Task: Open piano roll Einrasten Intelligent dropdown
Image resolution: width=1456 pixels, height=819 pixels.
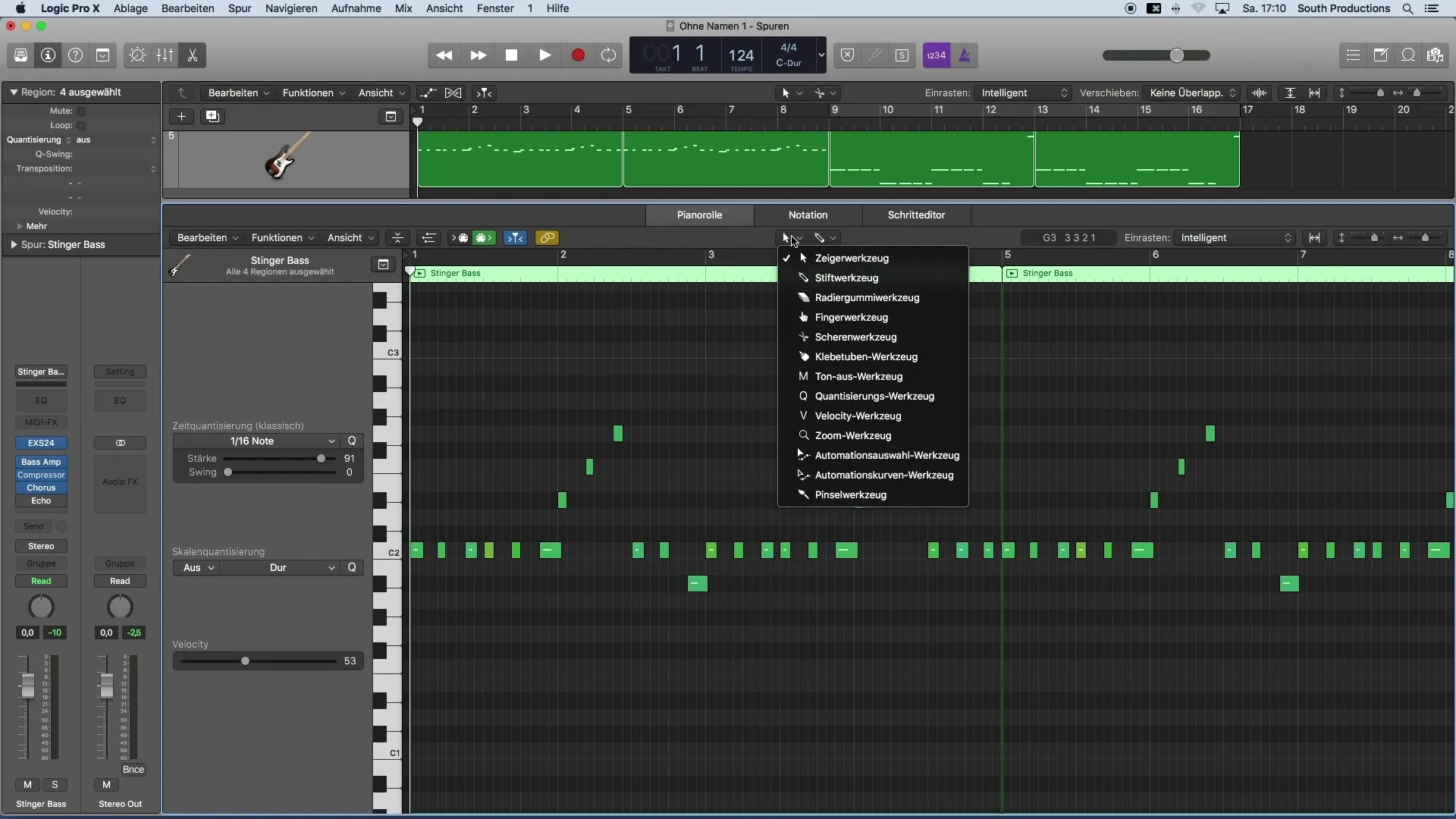Action: tap(1235, 238)
